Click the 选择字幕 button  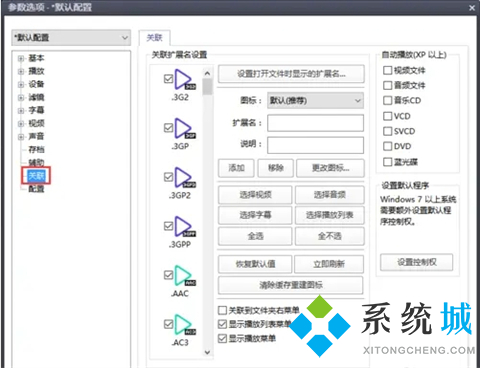click(255, 215)
